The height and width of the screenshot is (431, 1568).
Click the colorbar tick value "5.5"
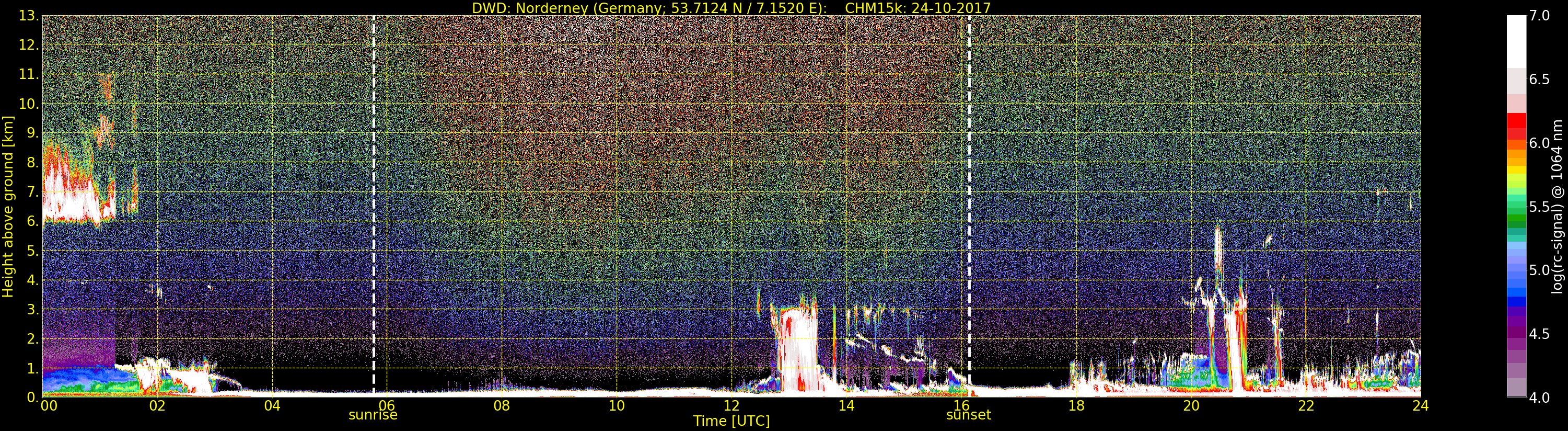coord(1539,207)
